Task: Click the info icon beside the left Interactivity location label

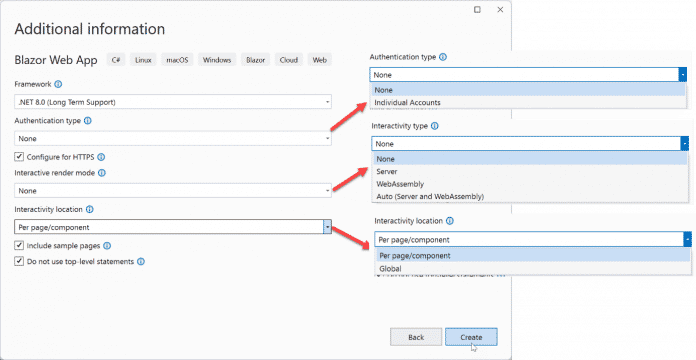Action: click(90, 209)
